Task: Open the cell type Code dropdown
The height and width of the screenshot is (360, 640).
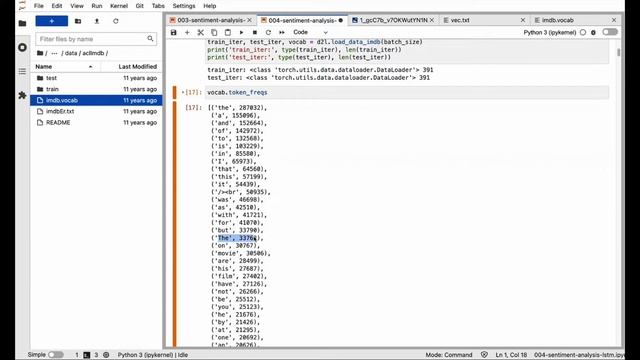Action: coord(310,32)
